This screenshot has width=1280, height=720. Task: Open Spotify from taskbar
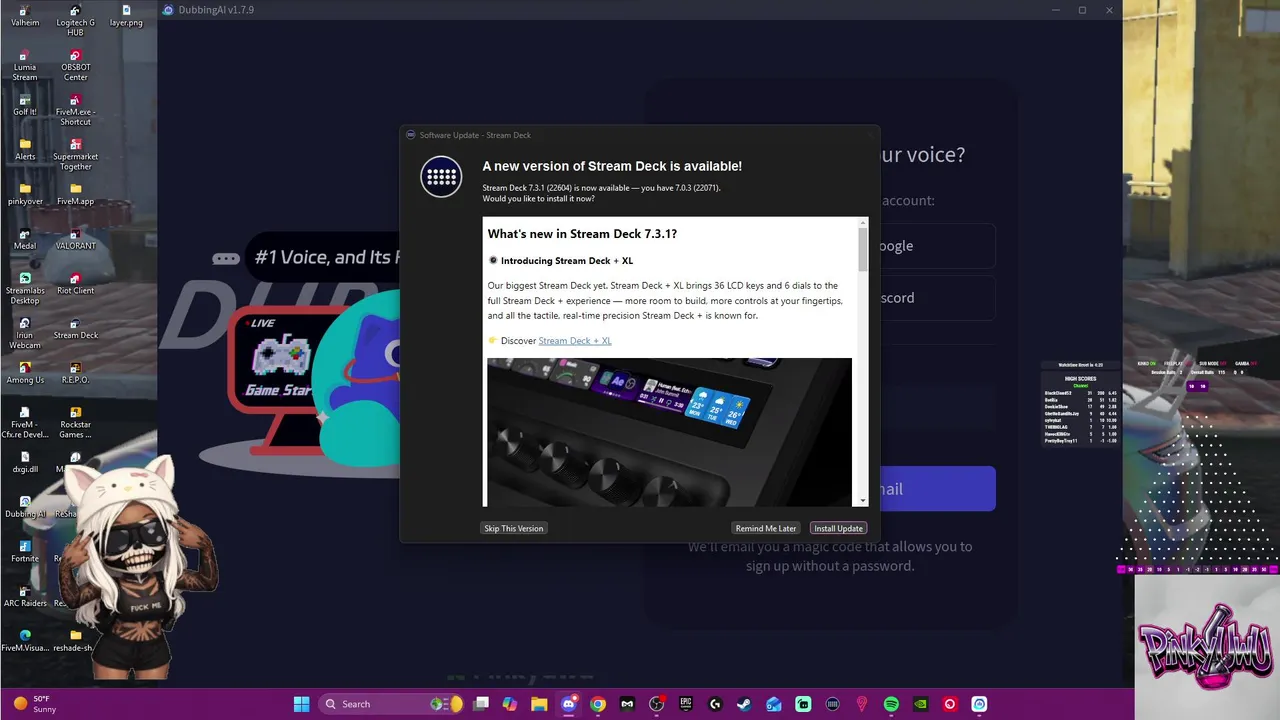click(x=891, y=704)
